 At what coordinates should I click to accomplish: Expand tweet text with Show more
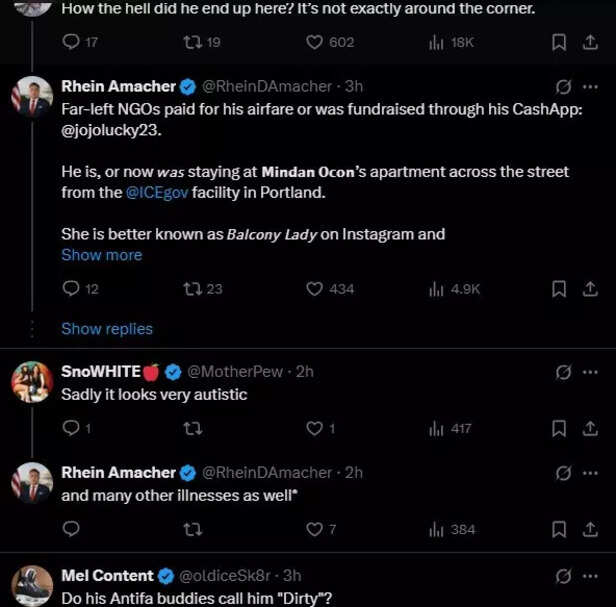(101, 255)
